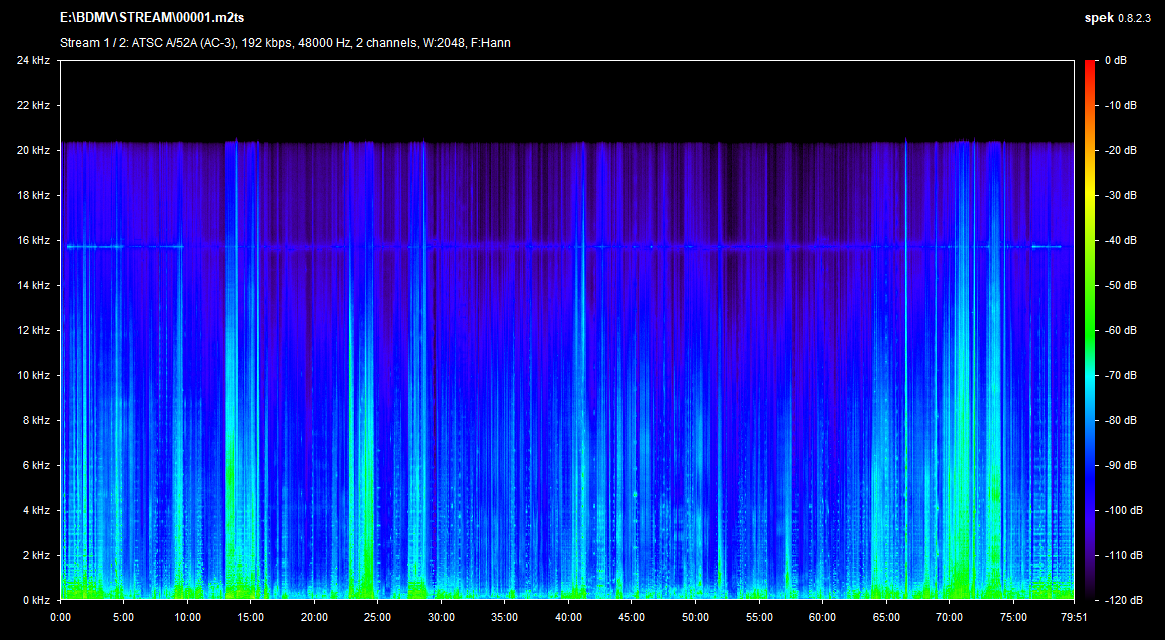The image size is (1165, 640).
Task: Click the 40:00 mark on time axis
Action: pyautogui.click(x=567, y=617)
